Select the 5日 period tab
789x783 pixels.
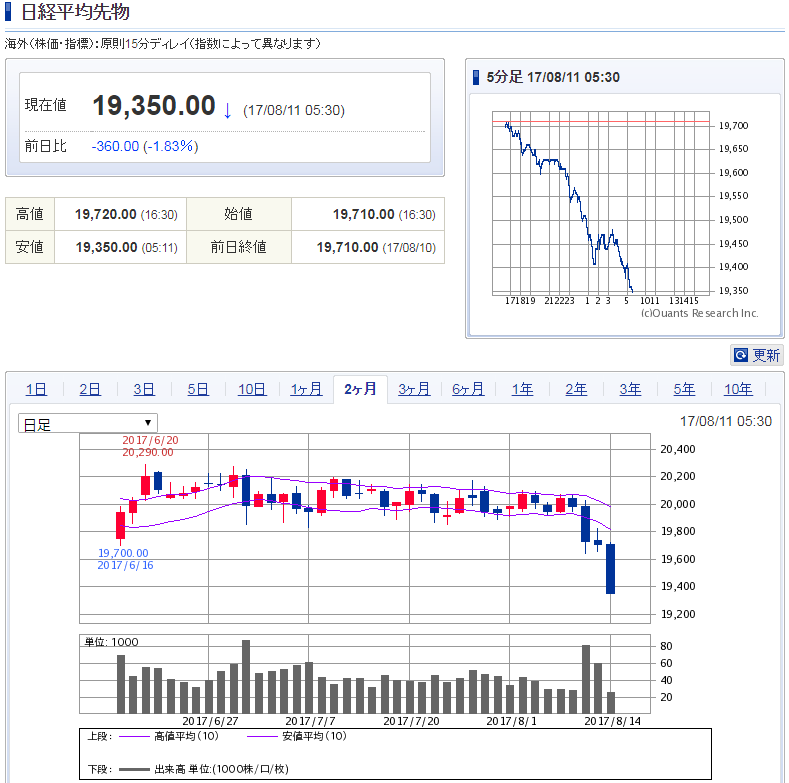[198, 389]
